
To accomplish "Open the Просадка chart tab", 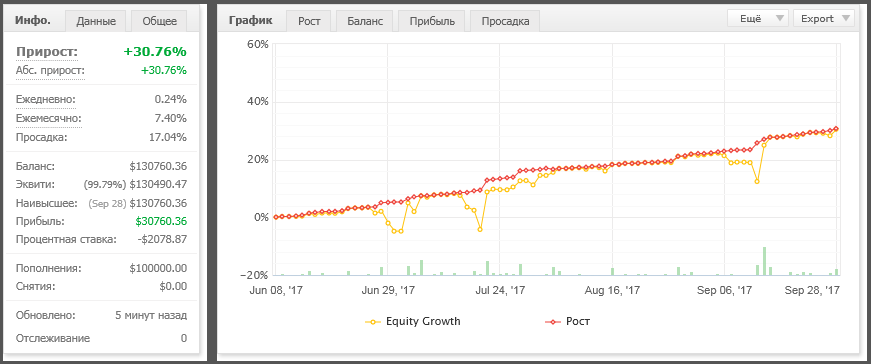I will click(505, 21).
